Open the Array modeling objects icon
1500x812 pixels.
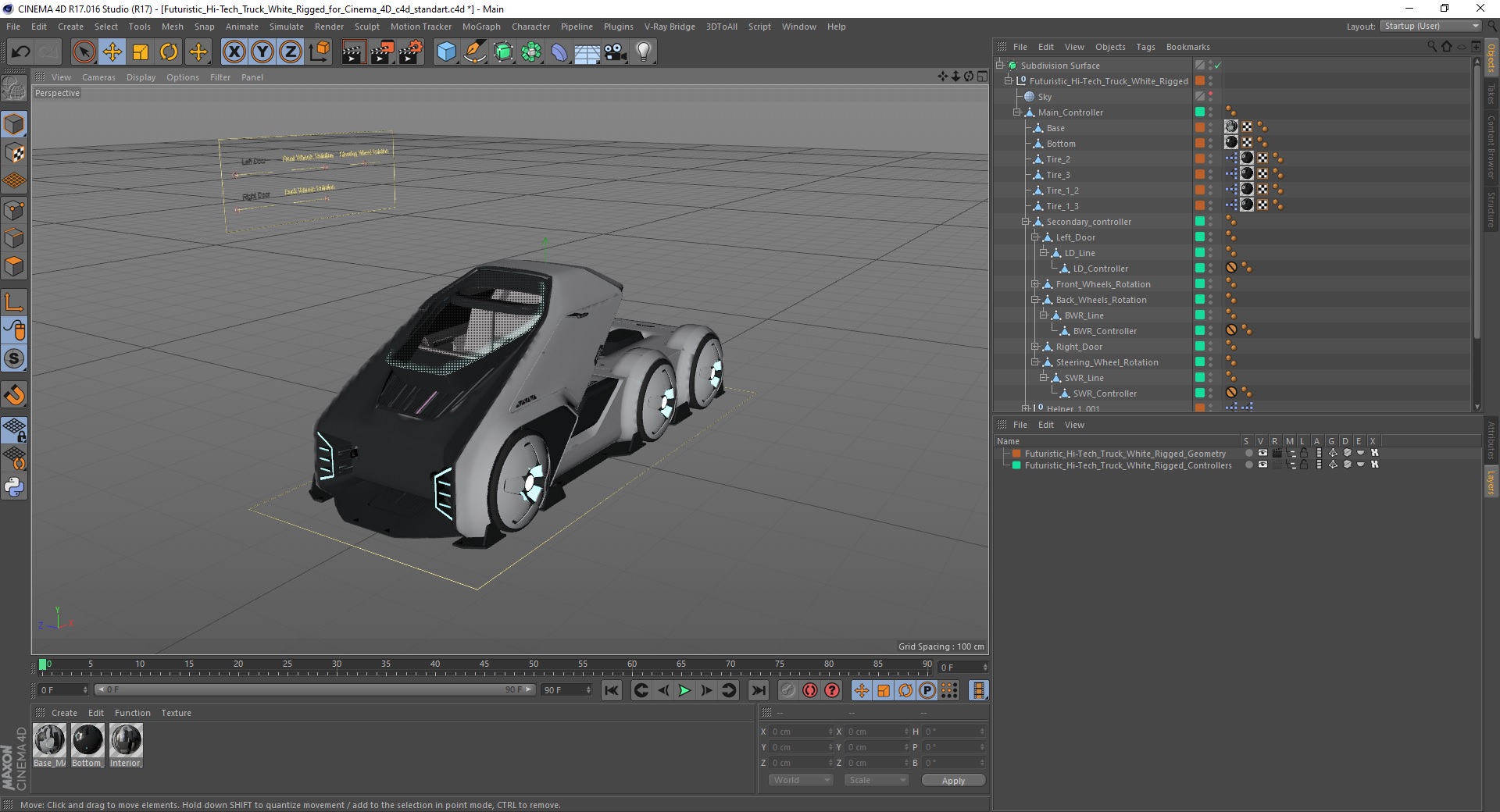tap(531, 52)
